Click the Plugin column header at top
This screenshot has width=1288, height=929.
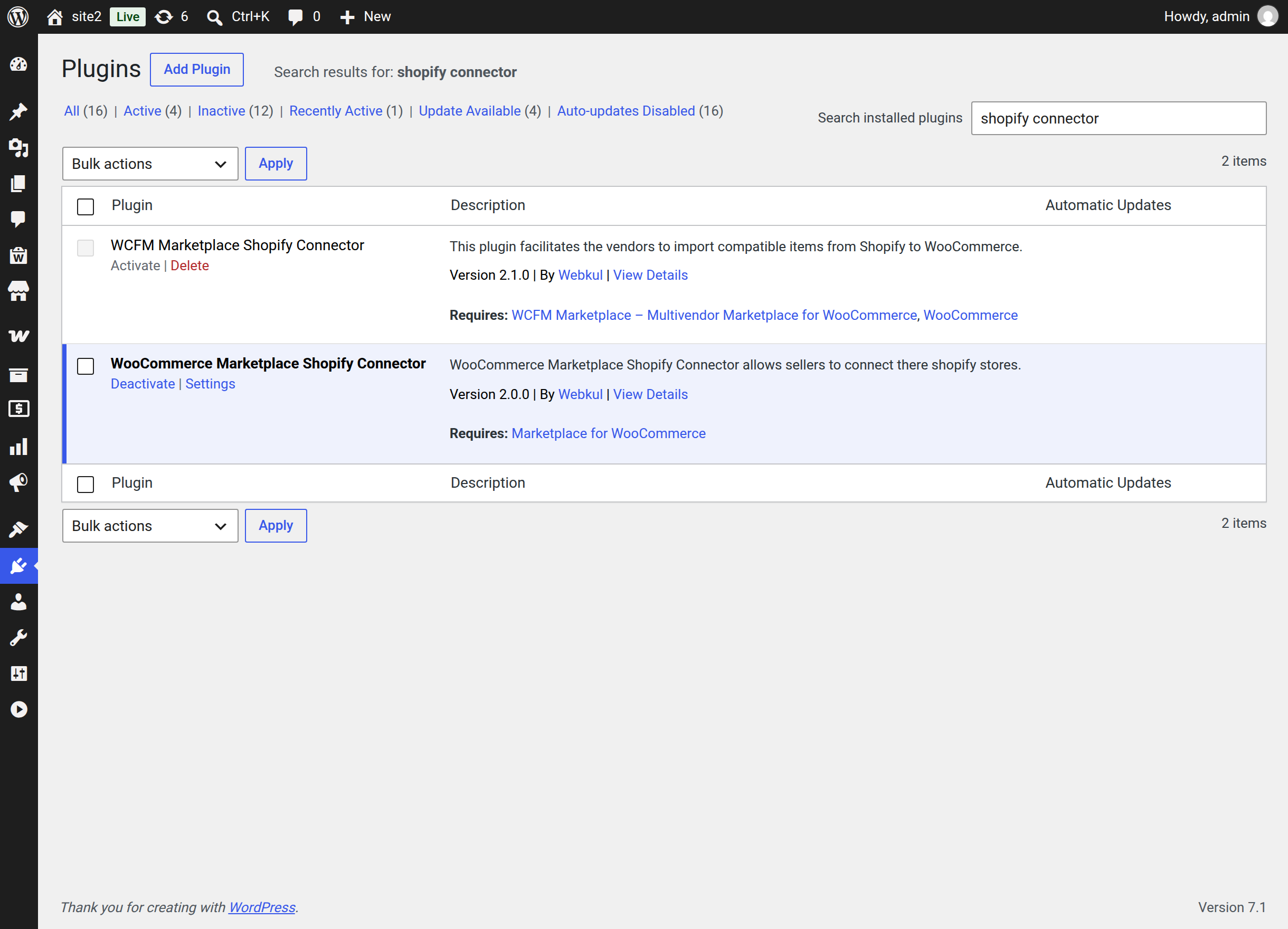click(x=132, y=205)
